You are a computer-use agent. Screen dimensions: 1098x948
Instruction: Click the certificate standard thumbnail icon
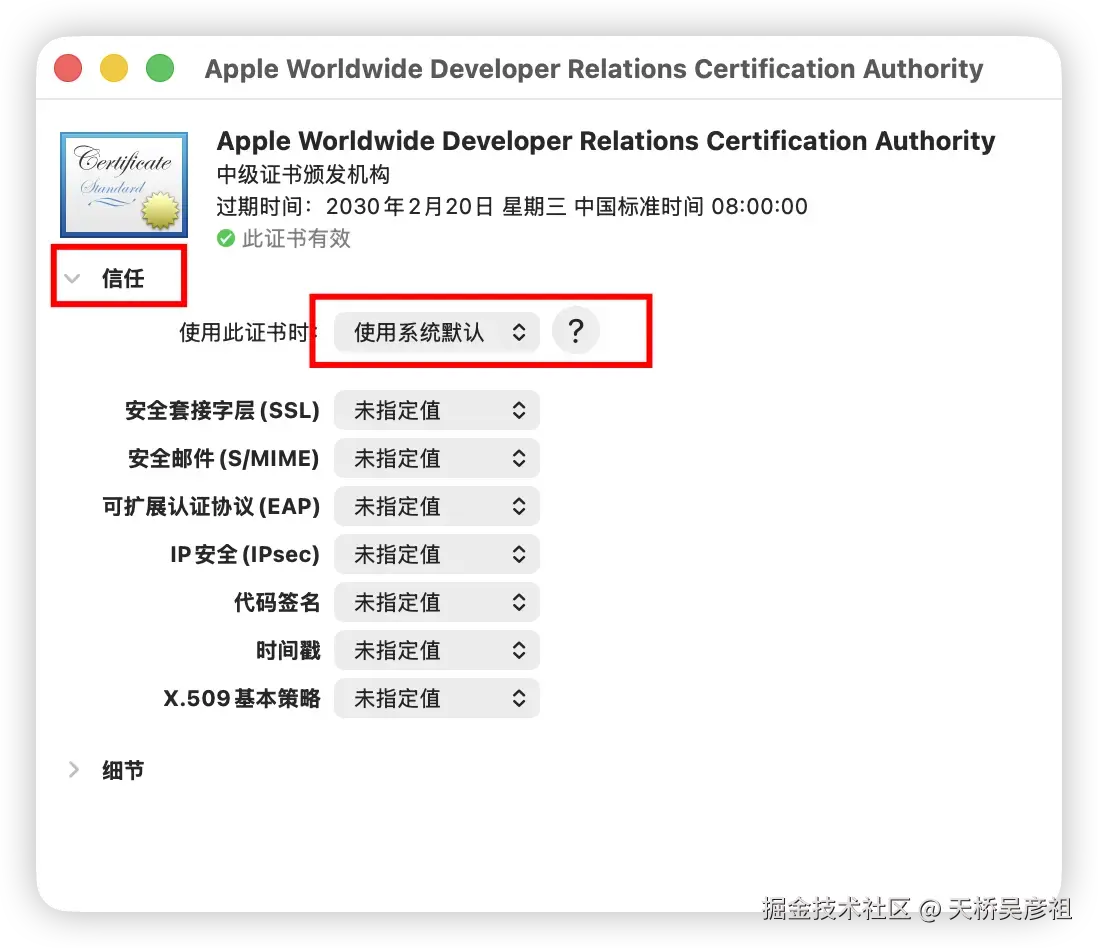(x=124, y=185)
